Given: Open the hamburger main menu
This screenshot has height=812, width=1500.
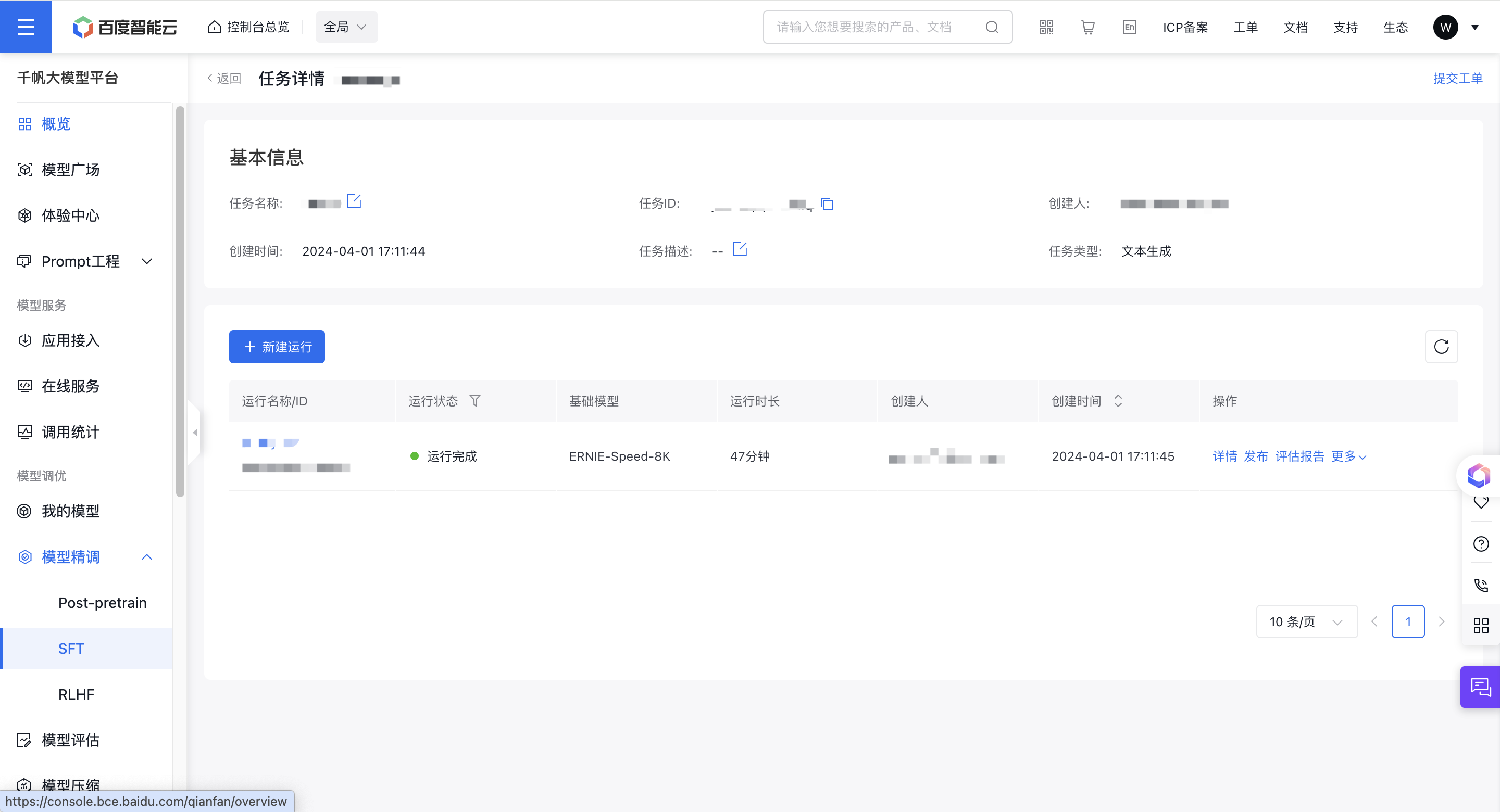Looking at the screenshot, I should tap(26, 27).
